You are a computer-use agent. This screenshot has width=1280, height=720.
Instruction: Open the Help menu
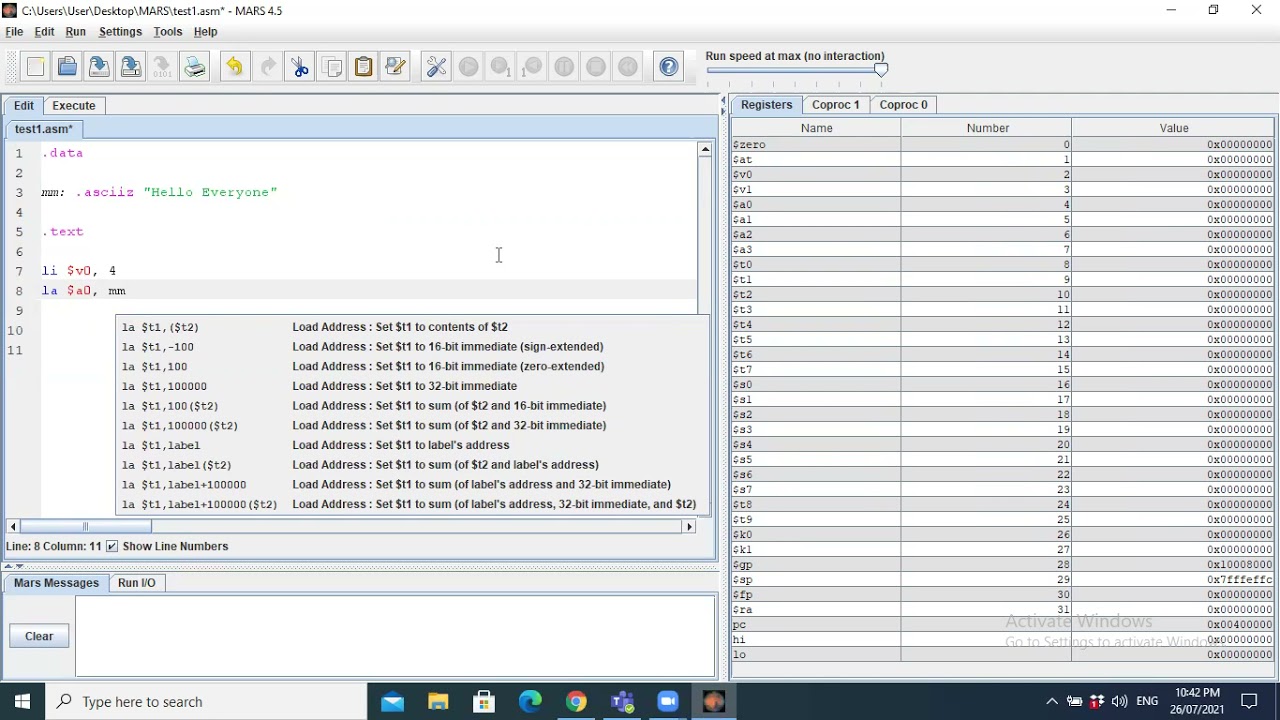tap(205, 32)
